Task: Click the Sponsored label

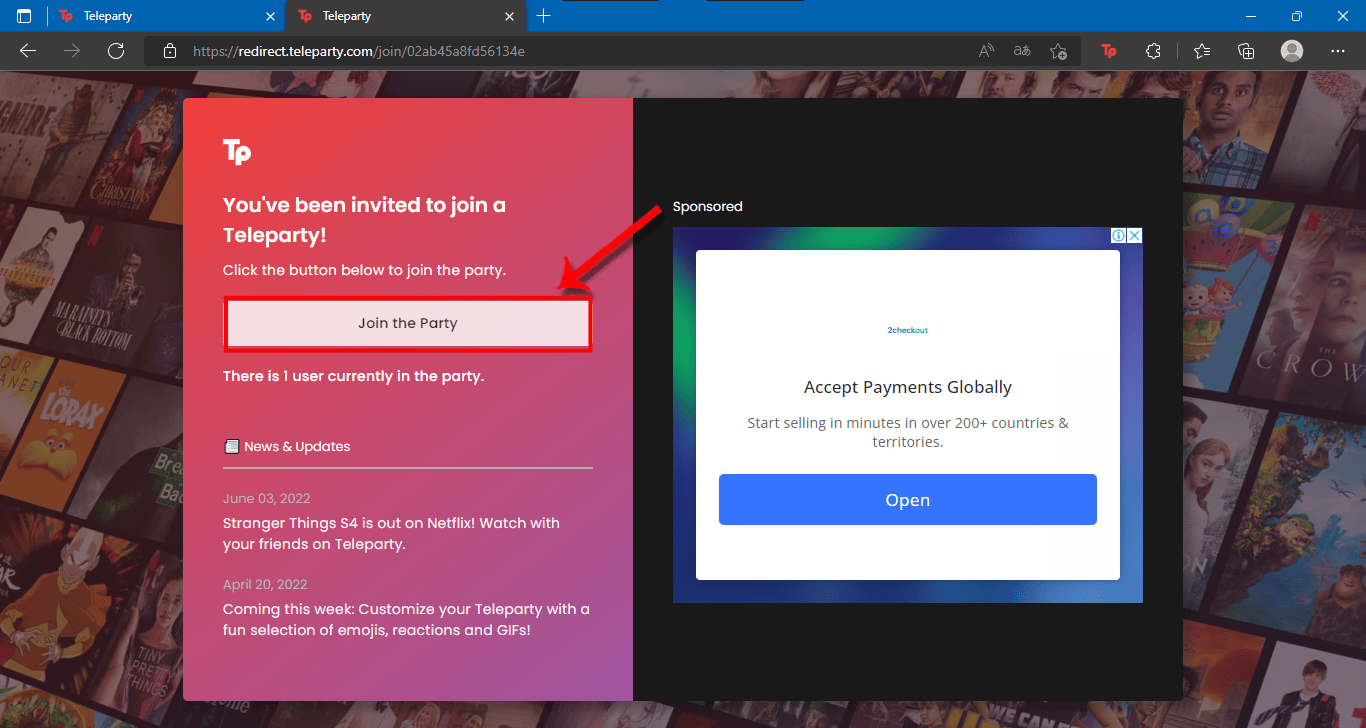Action: click(x=708, y=207)
